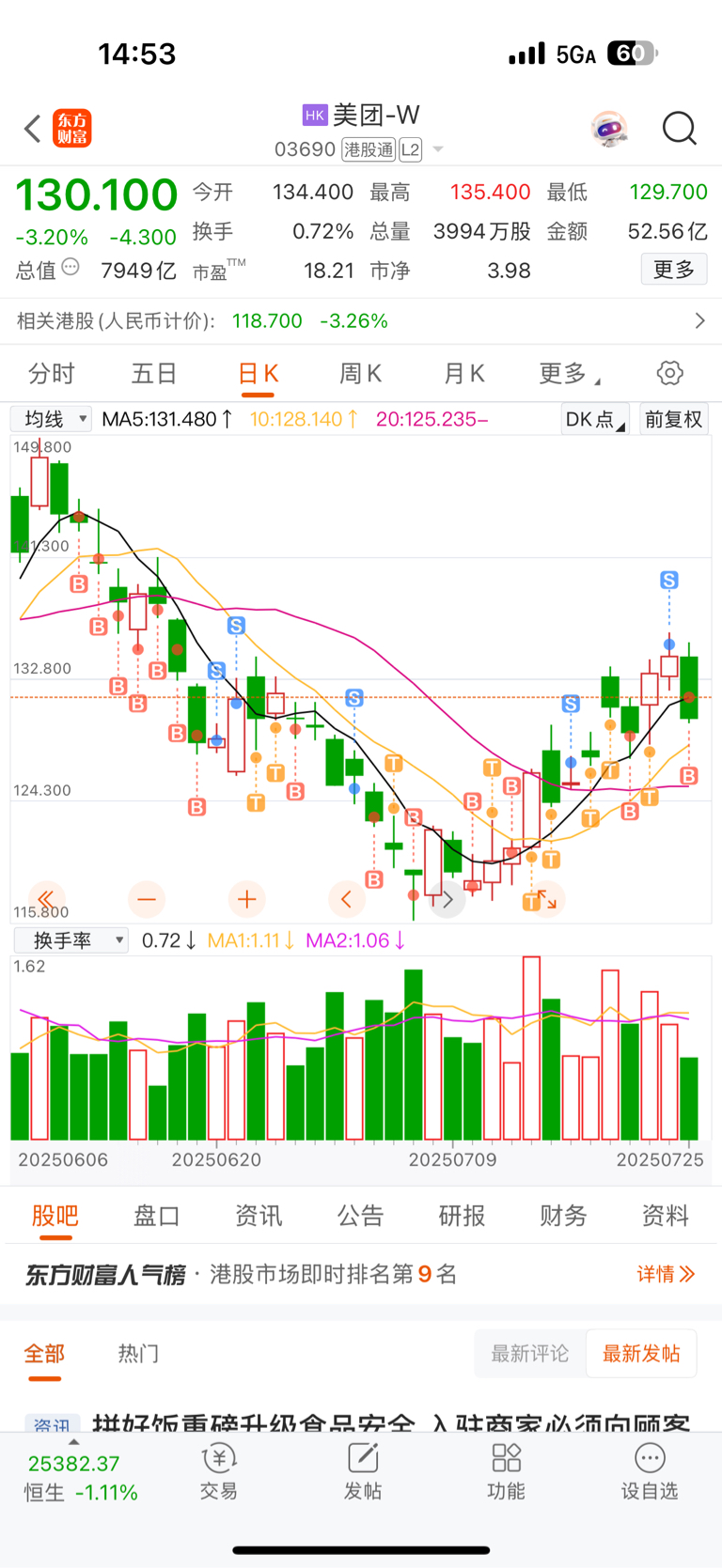722x1568 pixels.
Task: Open 均线 indicator dropdown
Action: 52,419
